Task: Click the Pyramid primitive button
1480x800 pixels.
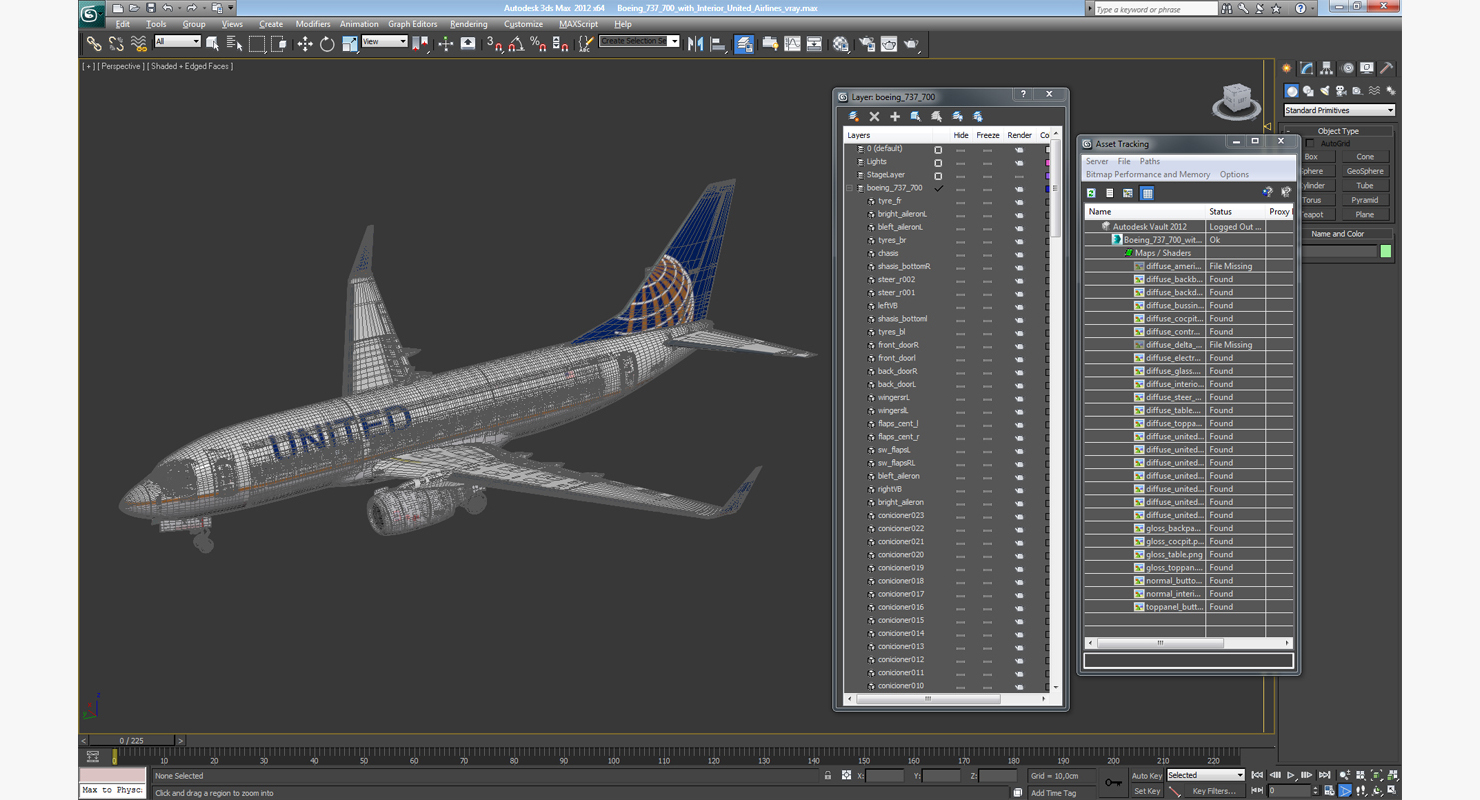Action: click(x=1365, y=200)
